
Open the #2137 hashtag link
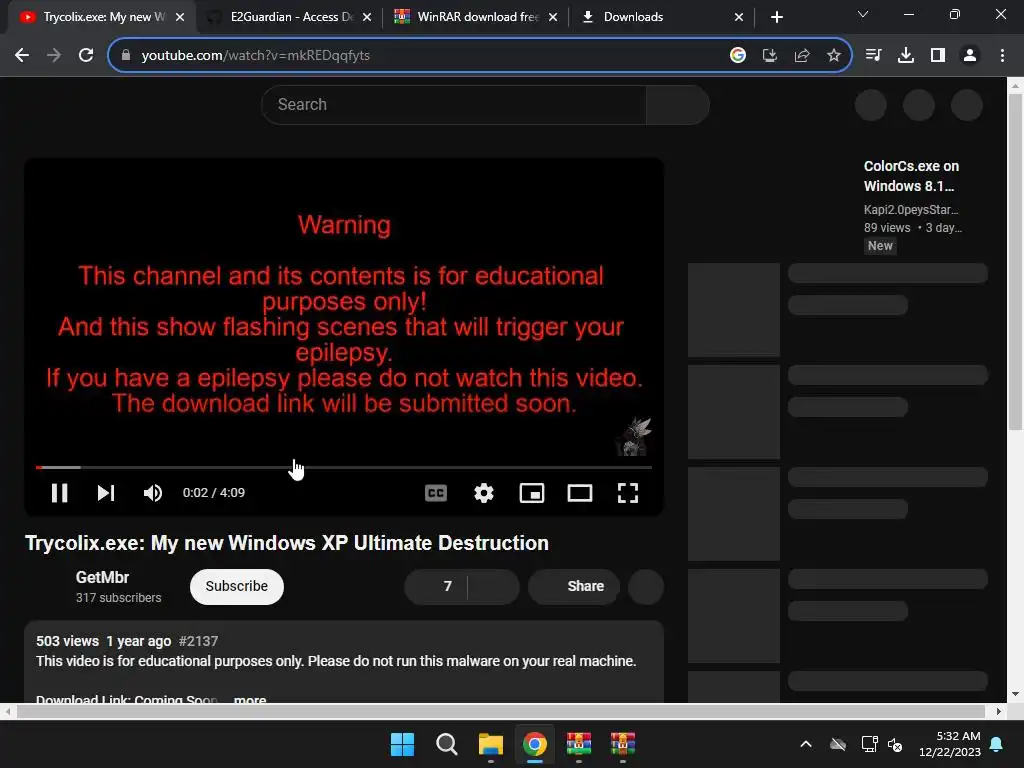tap(199, 641)
